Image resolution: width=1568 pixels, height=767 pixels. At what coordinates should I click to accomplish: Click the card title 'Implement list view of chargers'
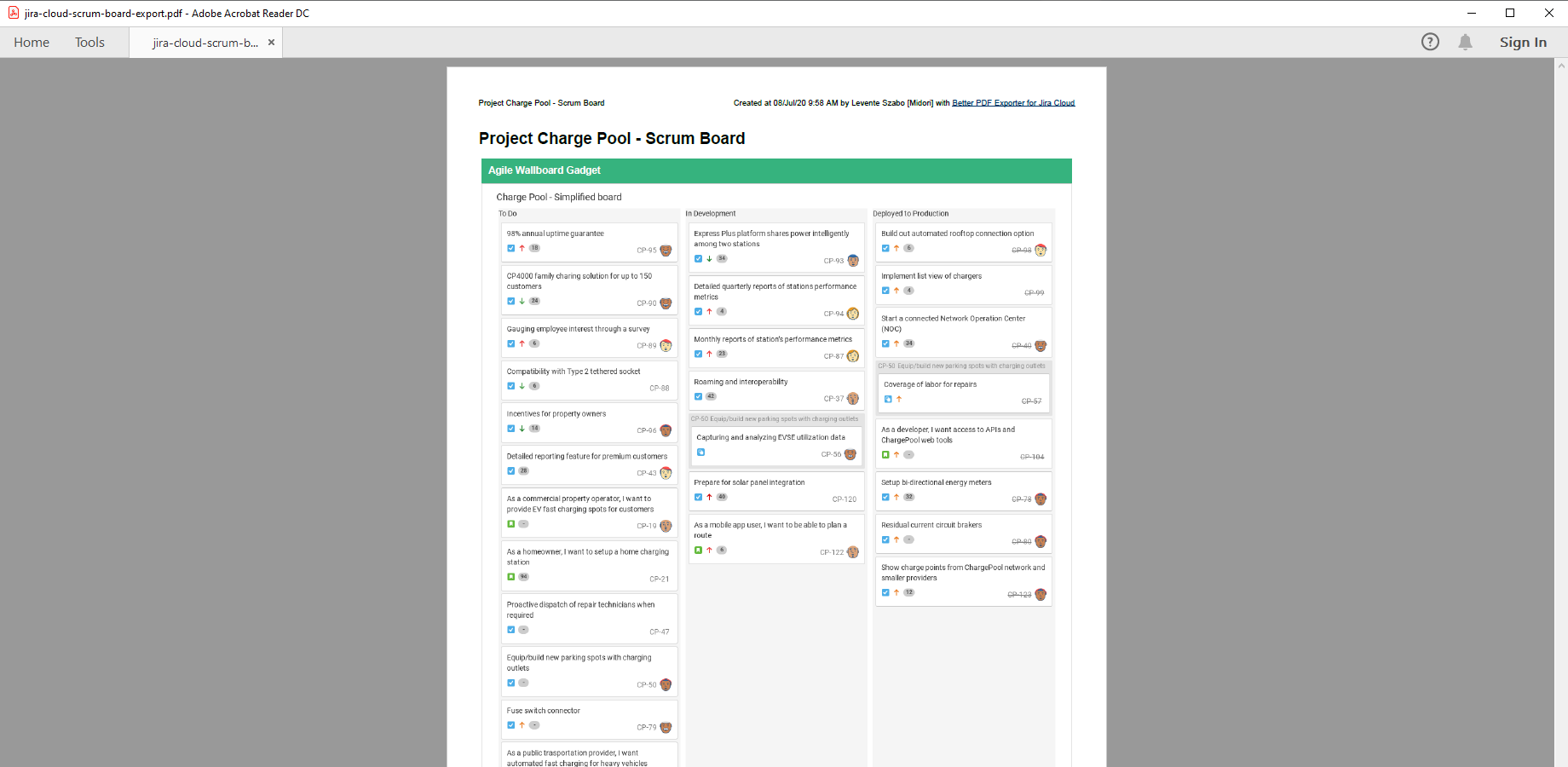[931, 276]
